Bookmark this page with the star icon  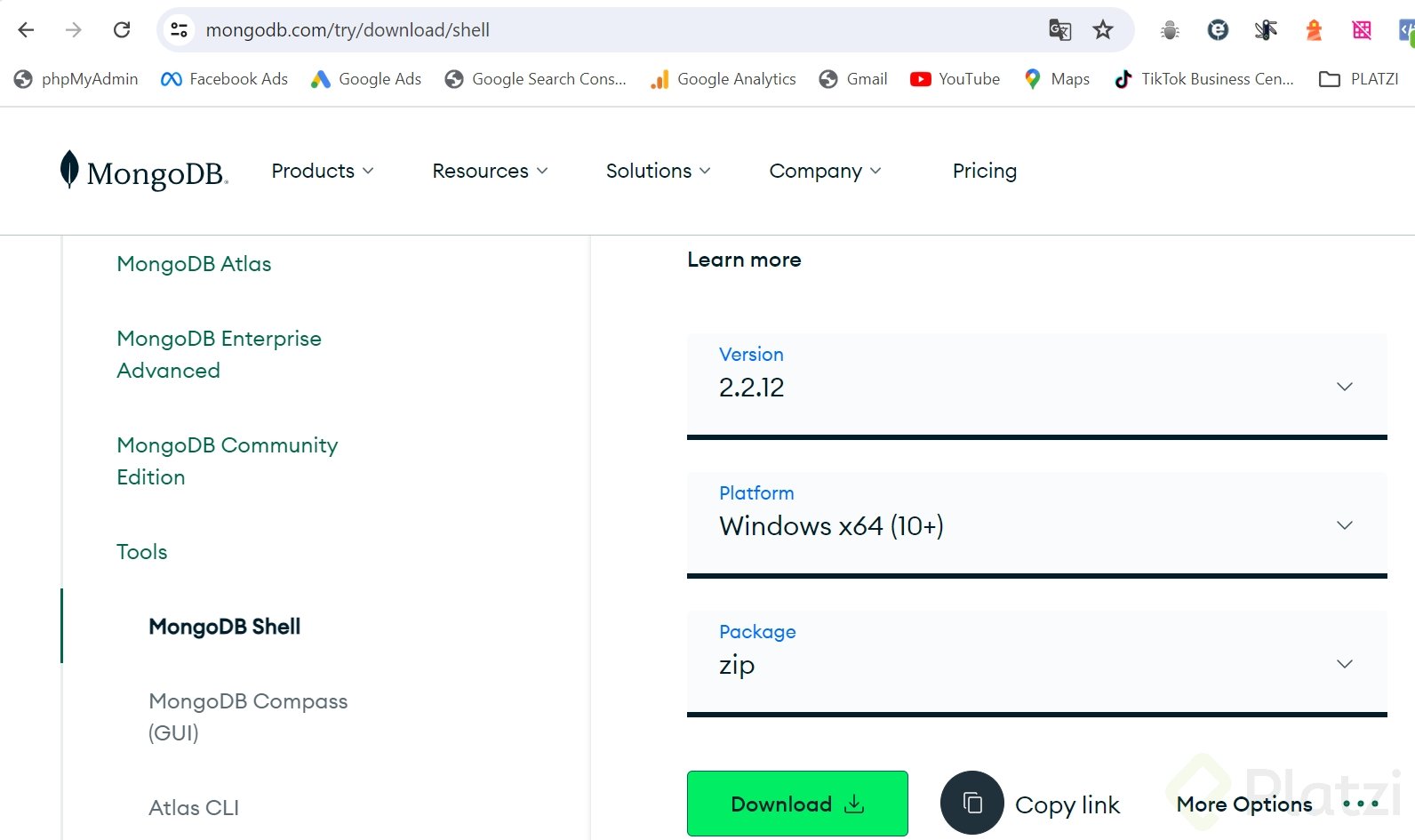[1103, 30]
